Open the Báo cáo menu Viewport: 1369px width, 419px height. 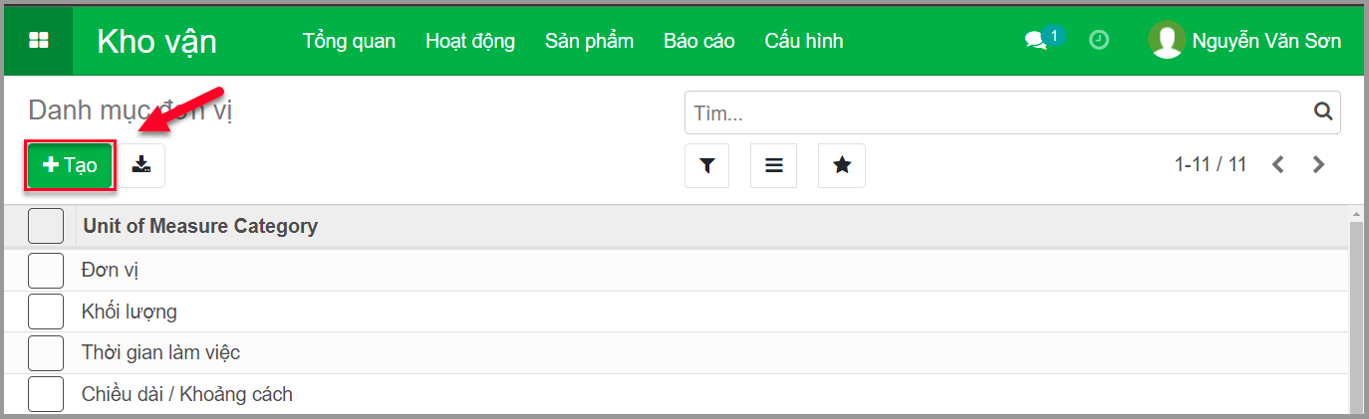[699, 41]
